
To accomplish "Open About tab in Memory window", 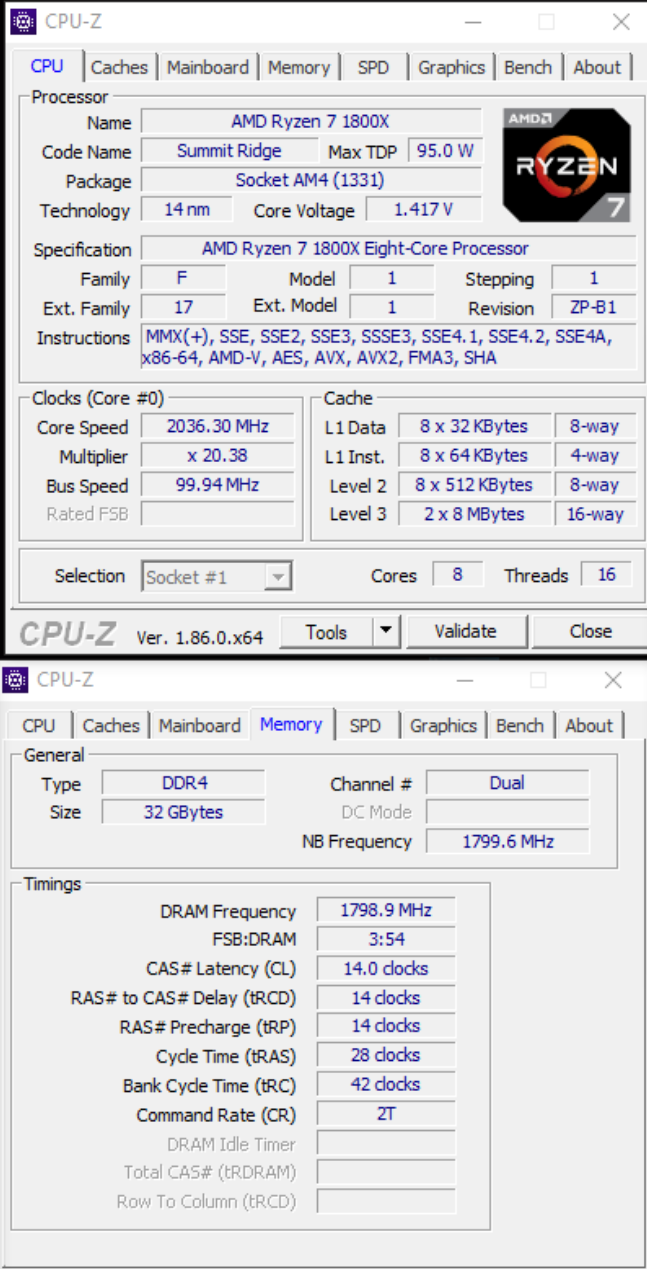I will click(x=589, y=725).
